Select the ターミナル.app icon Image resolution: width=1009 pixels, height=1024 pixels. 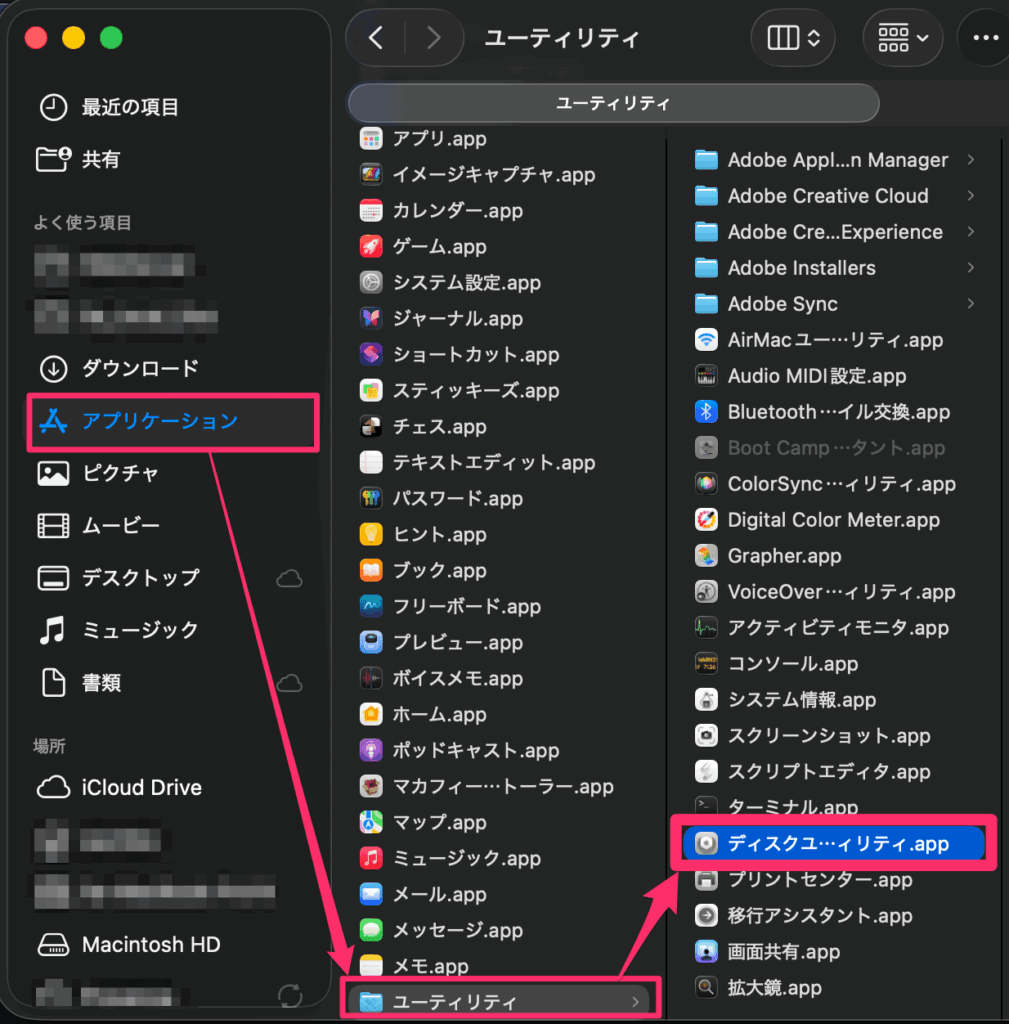tap(707, 807)
